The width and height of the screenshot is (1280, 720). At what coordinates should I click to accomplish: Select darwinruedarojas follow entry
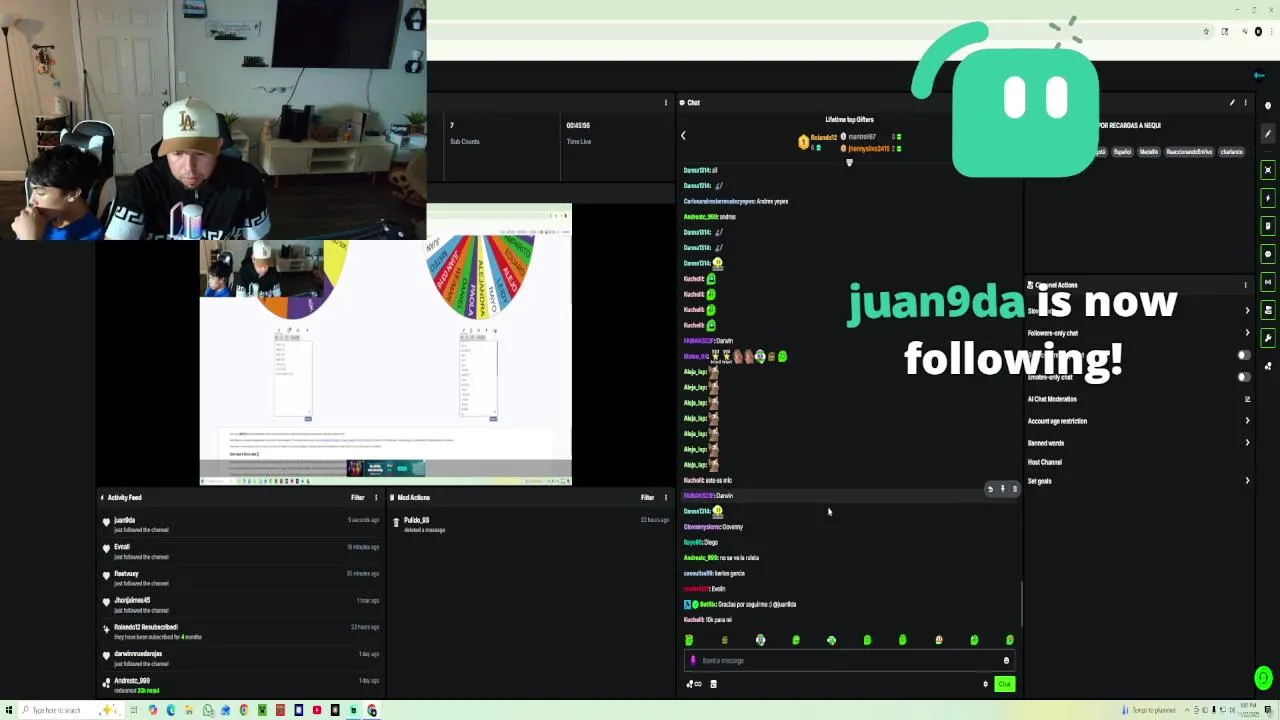click(241, 658)
